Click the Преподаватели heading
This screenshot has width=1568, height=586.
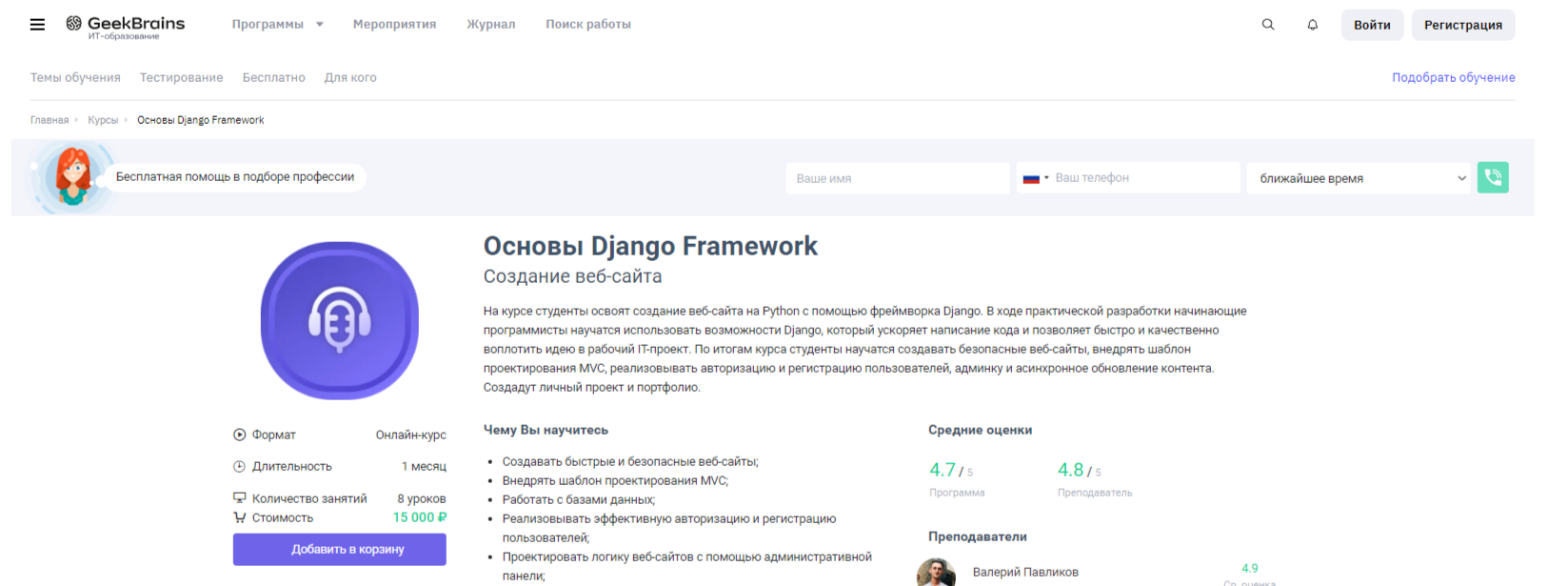(978, 536)
